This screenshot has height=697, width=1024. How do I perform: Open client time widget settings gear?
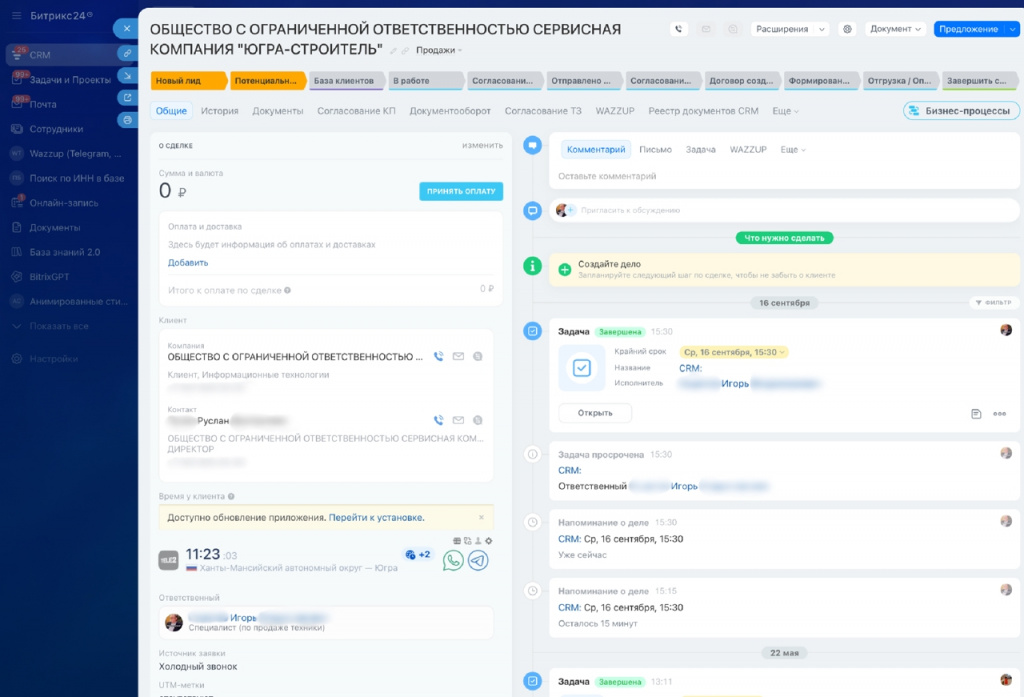point(488,541)
